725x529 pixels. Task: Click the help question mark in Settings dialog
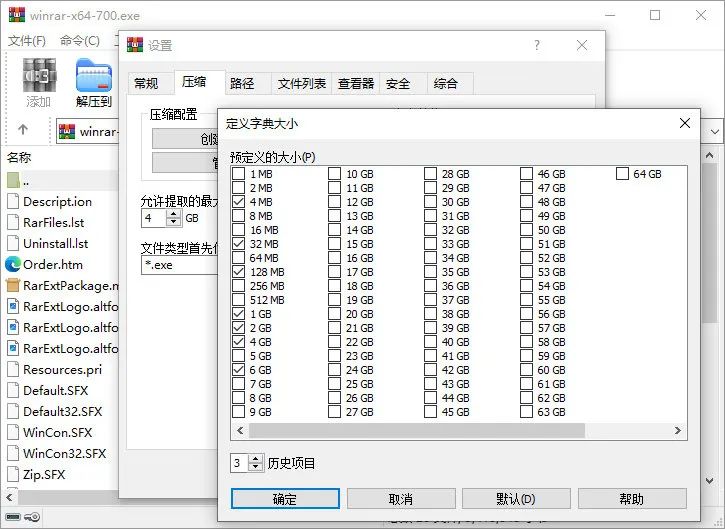pos(537,45)
